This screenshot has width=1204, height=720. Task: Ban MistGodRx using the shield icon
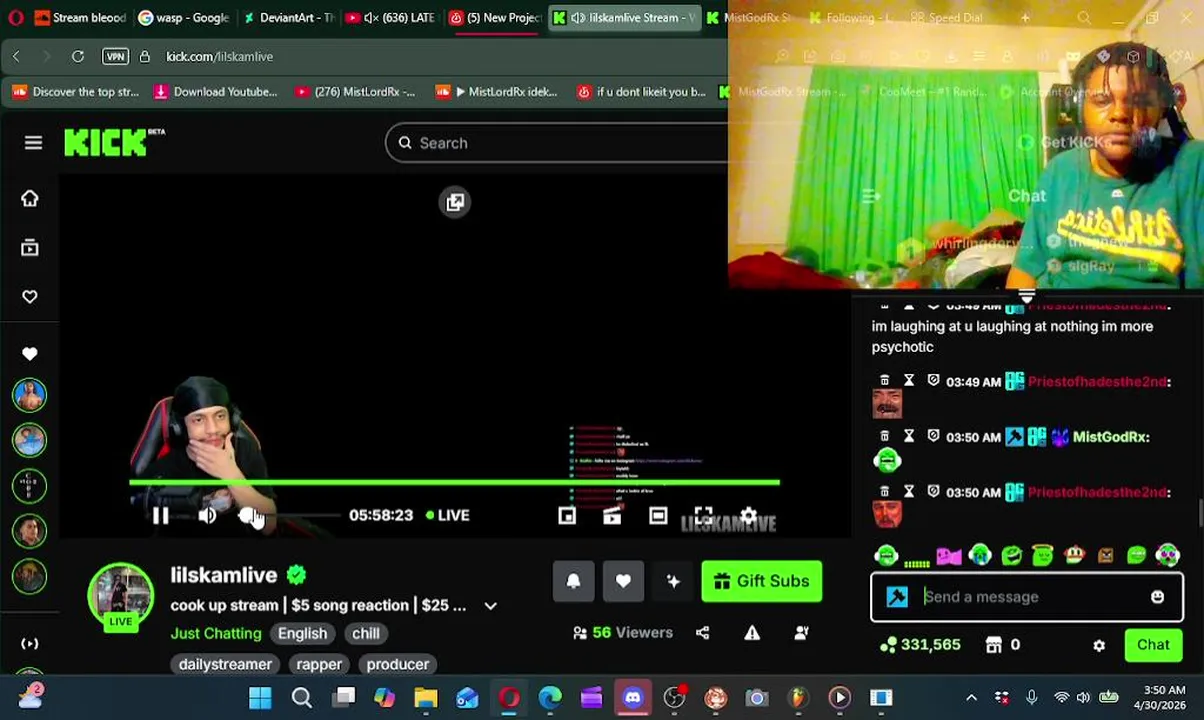(933, 436)
